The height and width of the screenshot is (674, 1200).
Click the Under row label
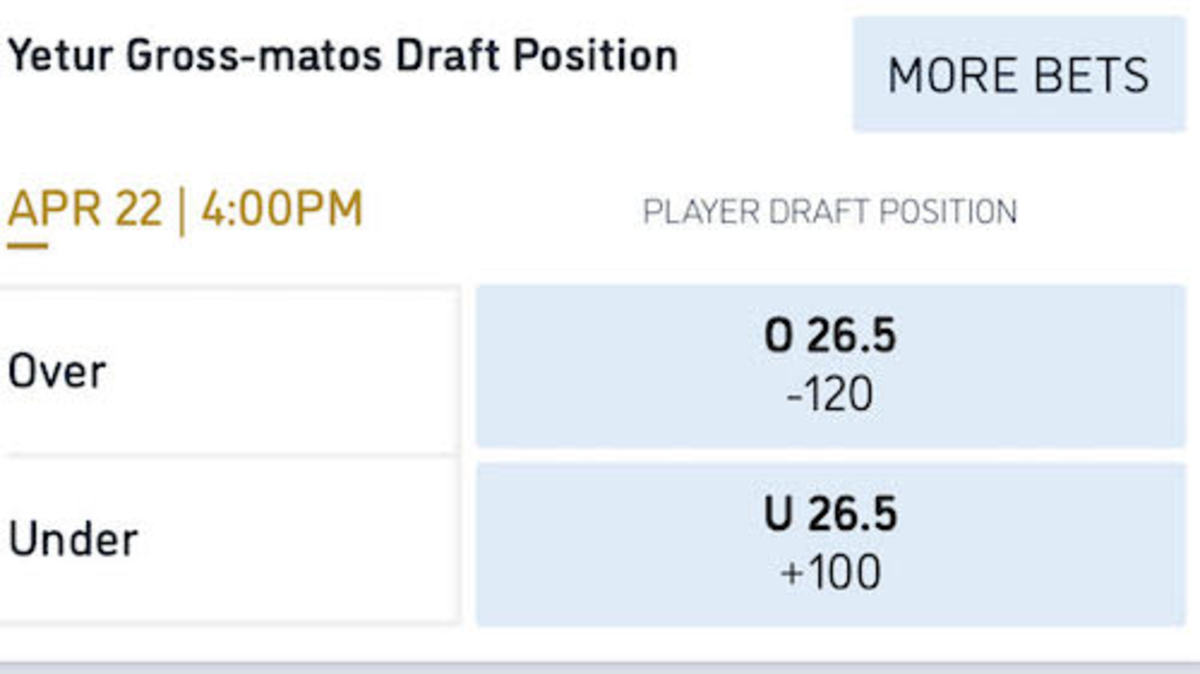click(x=73, y=540)
